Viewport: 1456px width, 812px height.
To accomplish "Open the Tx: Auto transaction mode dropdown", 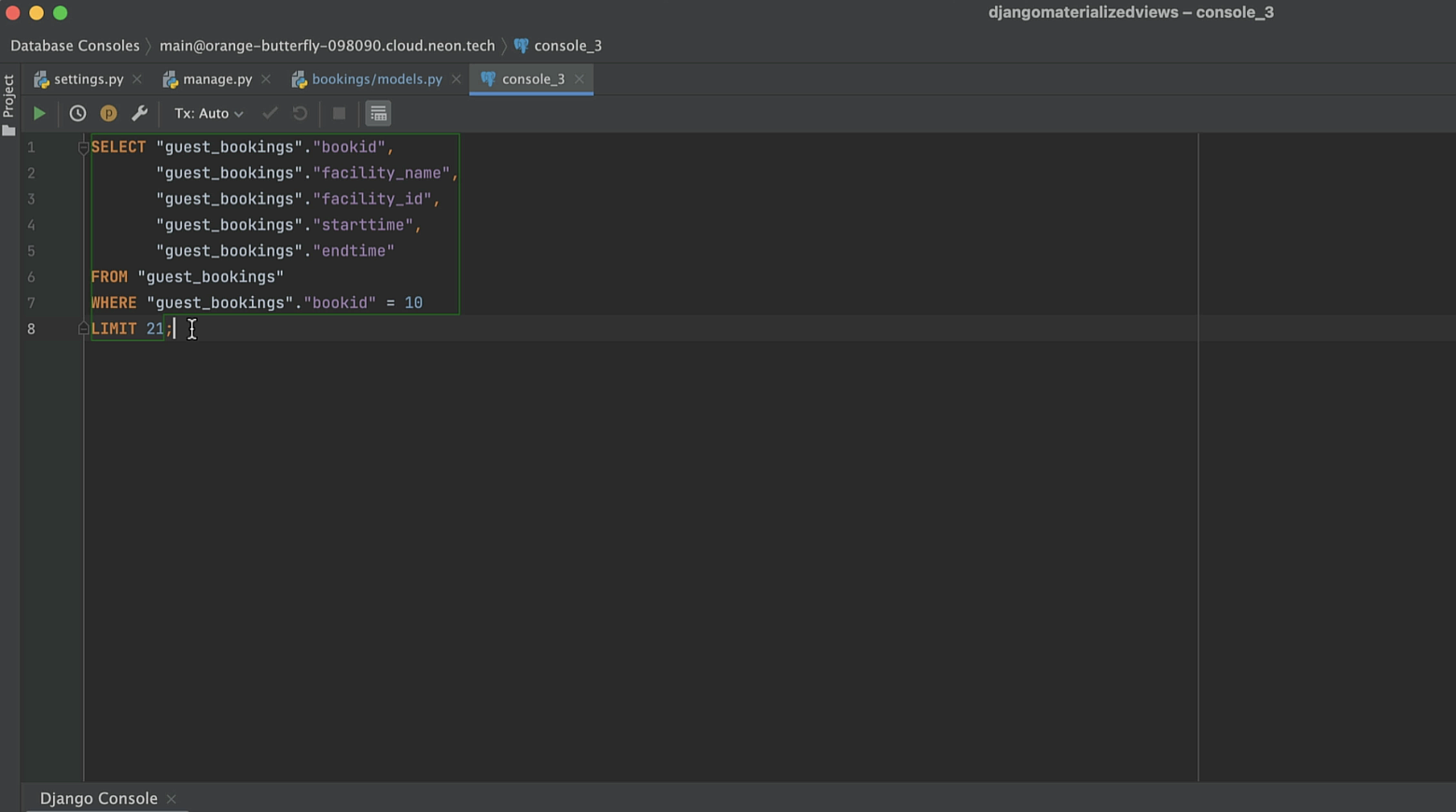I will (208, 113).
